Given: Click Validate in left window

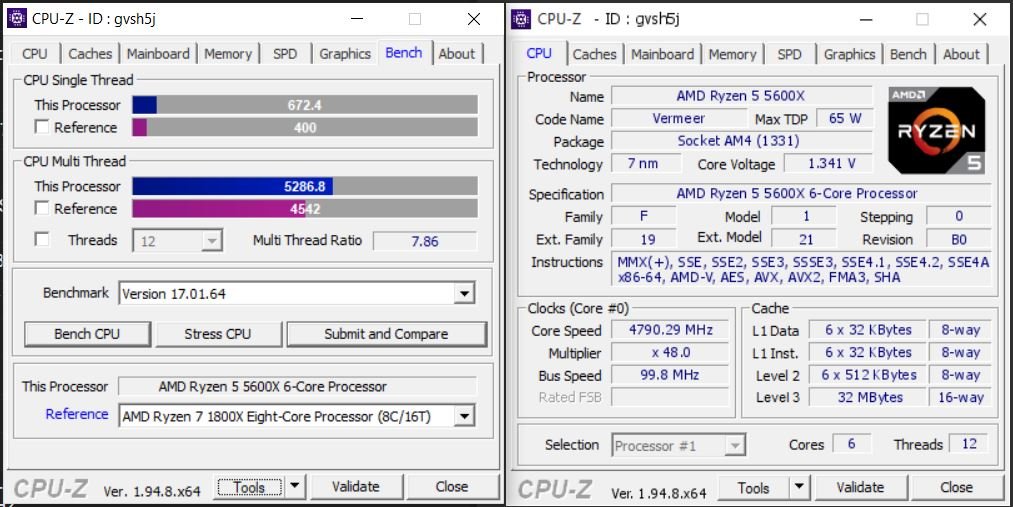Looking at the screenshot, I should click(355, 486).
